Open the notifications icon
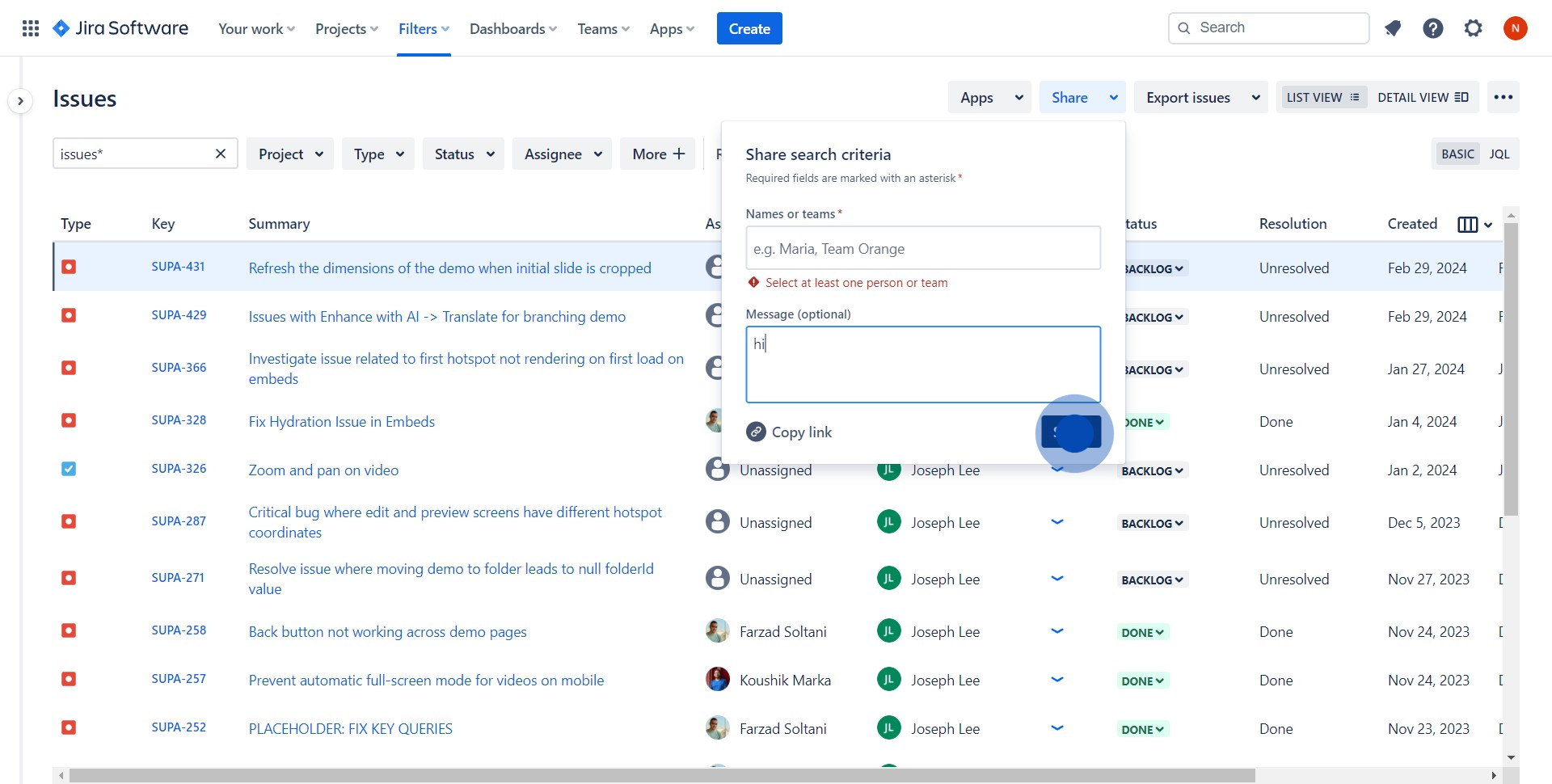Image resolution: width=1552 pixels, height=784 pixels. click(x=1393, y=29)
